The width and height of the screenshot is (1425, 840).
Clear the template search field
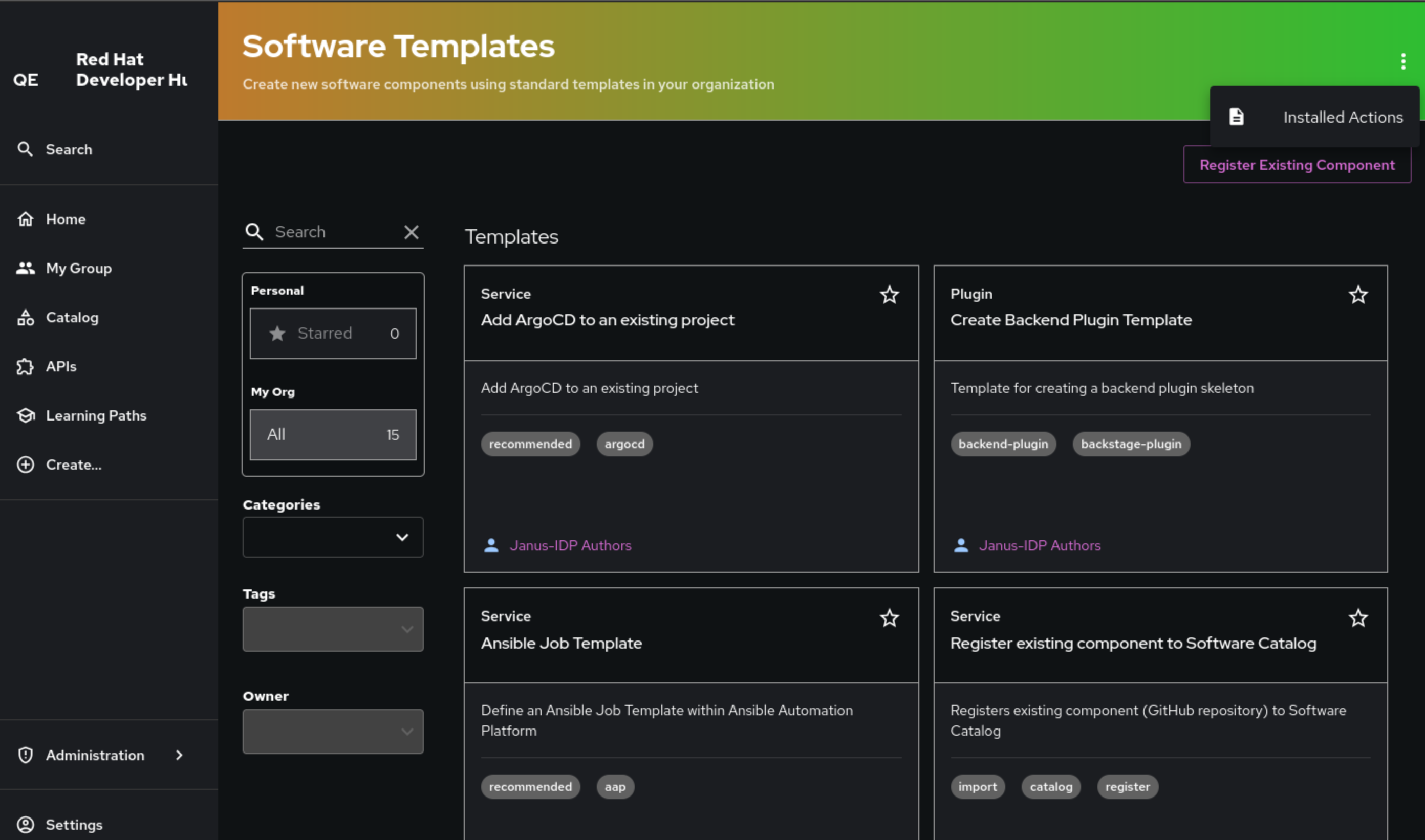coord(411,232)
